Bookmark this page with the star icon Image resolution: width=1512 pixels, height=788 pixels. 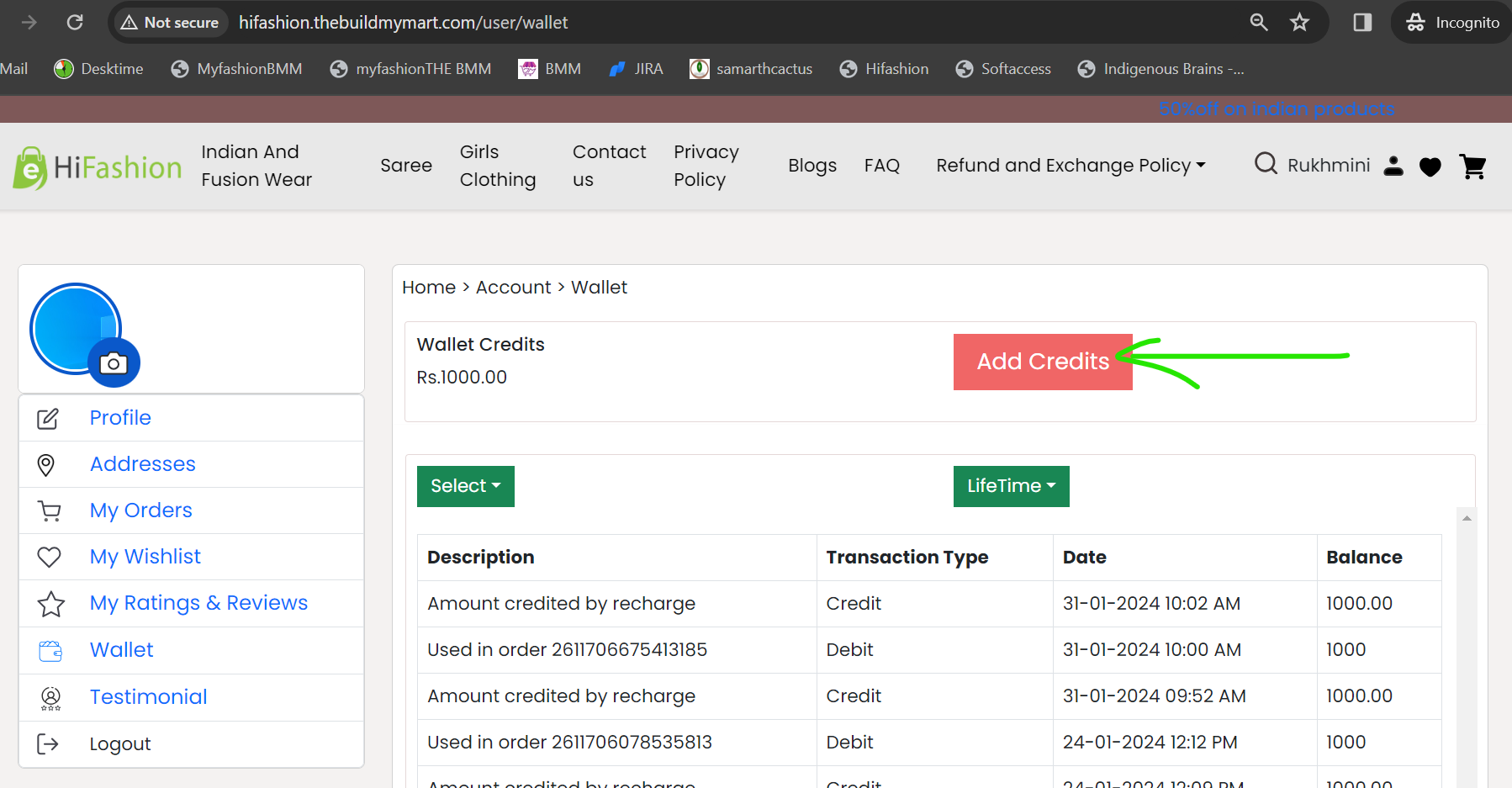[x=1300, y=22]
